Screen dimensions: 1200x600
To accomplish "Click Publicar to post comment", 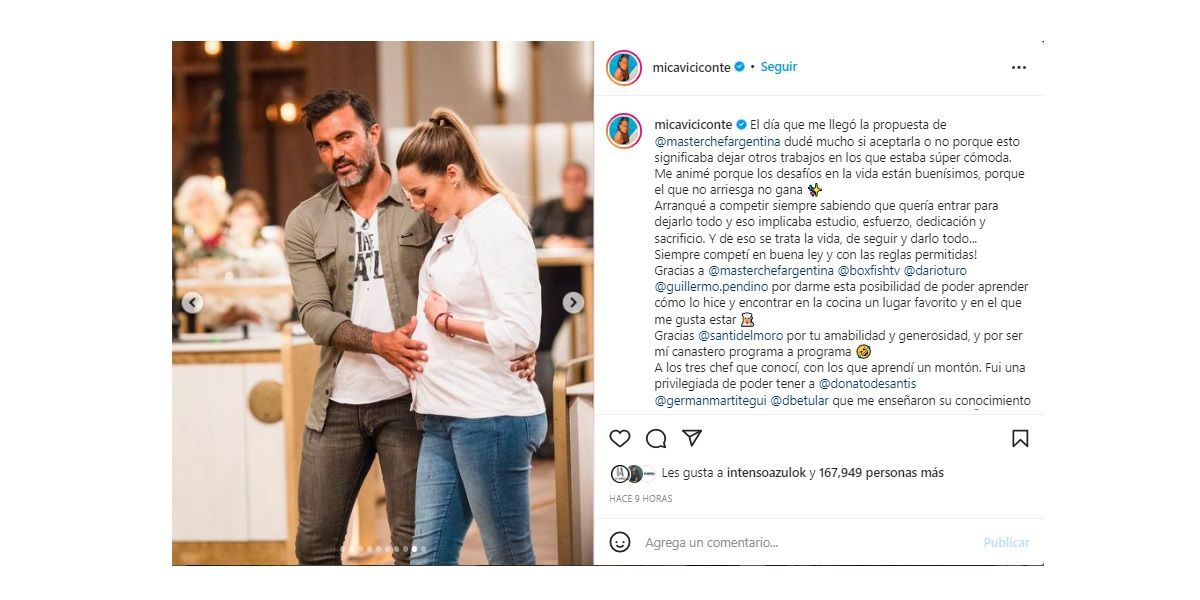I will [1006, 542].
